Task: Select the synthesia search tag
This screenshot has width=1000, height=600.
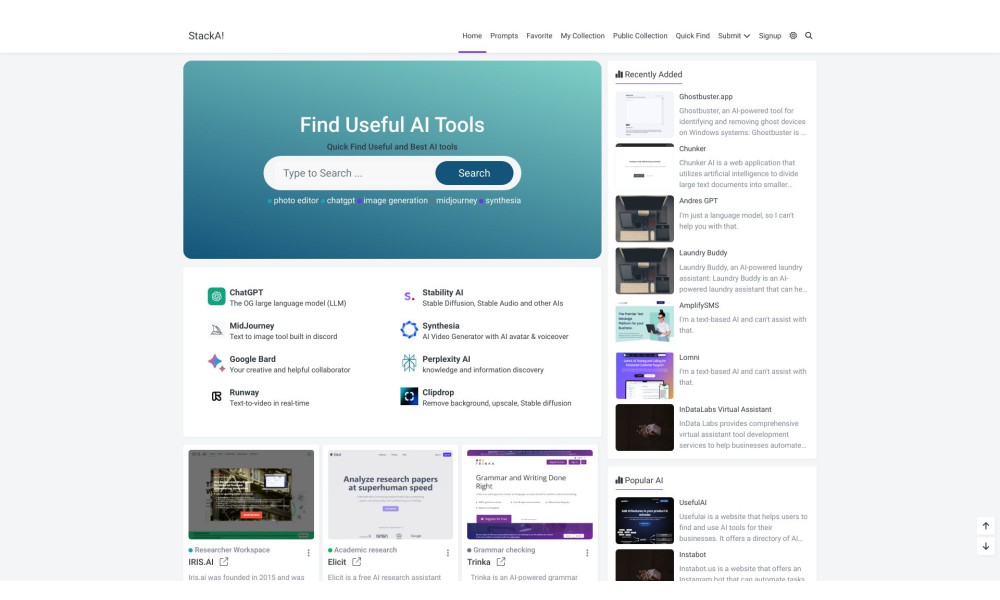Action: pyautogui.click(x=503, y=200)
